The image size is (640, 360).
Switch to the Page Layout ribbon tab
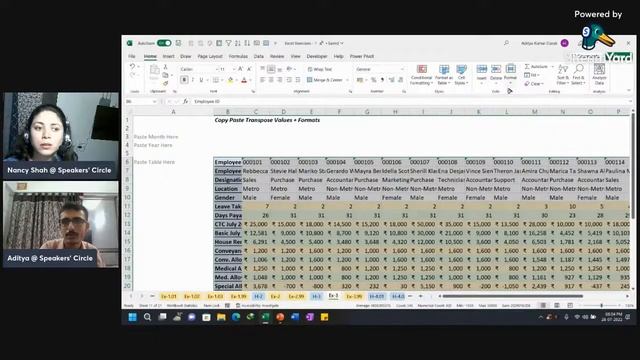pyautogui.click(x=210, y=56)
